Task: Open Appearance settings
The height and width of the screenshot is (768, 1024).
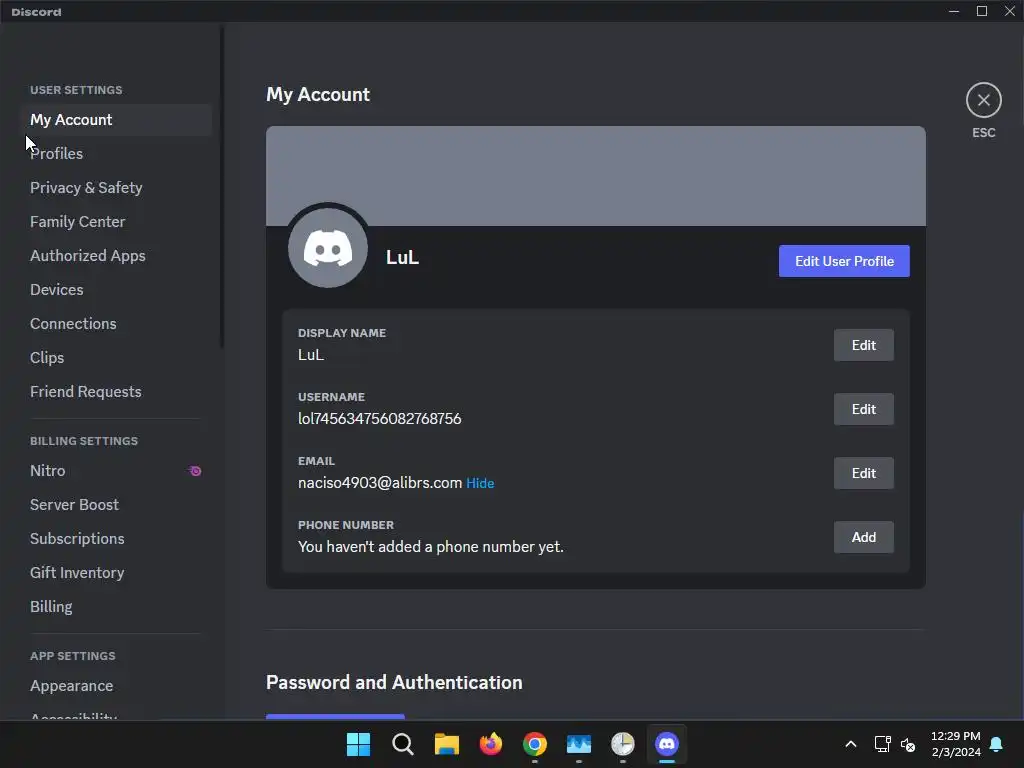Action: (x=116, y=686)
